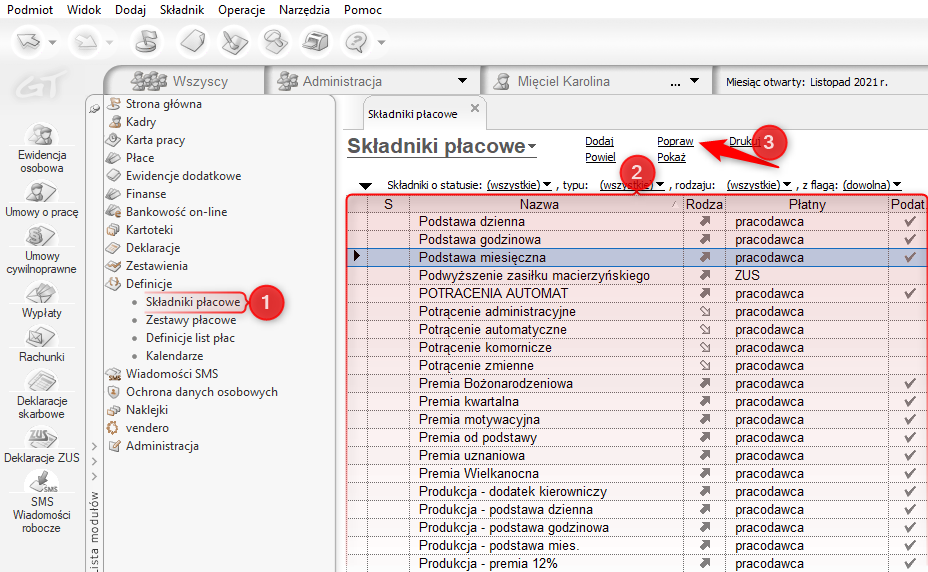Click the Popraw link
Viewport: 928px width, 572px height.
(x=675, y=141)
